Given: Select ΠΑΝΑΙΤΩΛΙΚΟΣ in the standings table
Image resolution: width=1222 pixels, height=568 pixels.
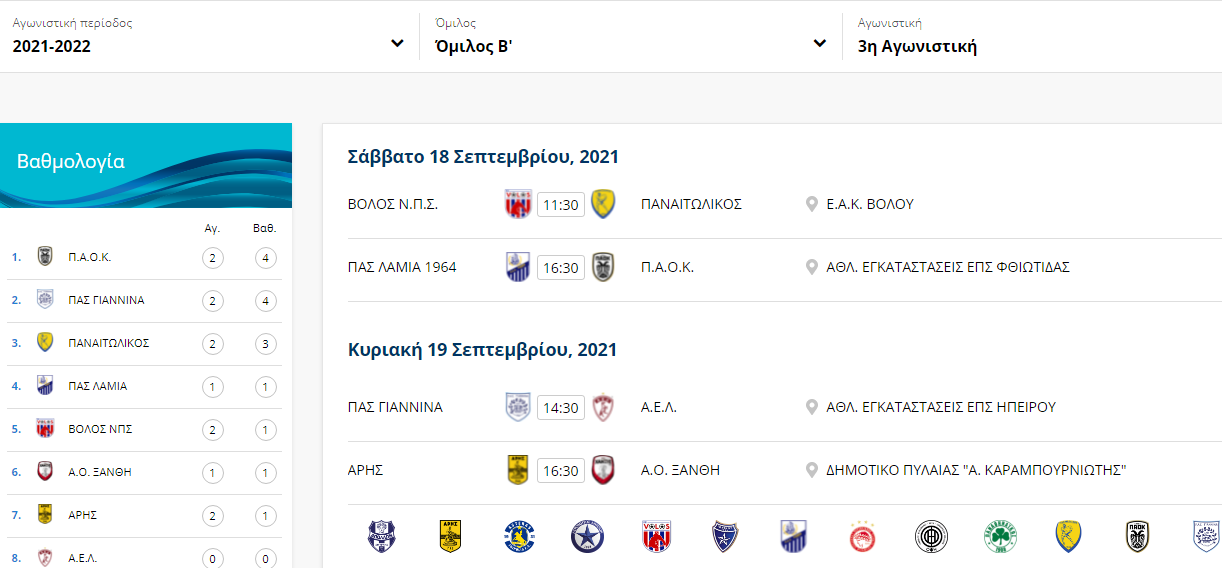Looking at the screenshot, I should (145, 343).
